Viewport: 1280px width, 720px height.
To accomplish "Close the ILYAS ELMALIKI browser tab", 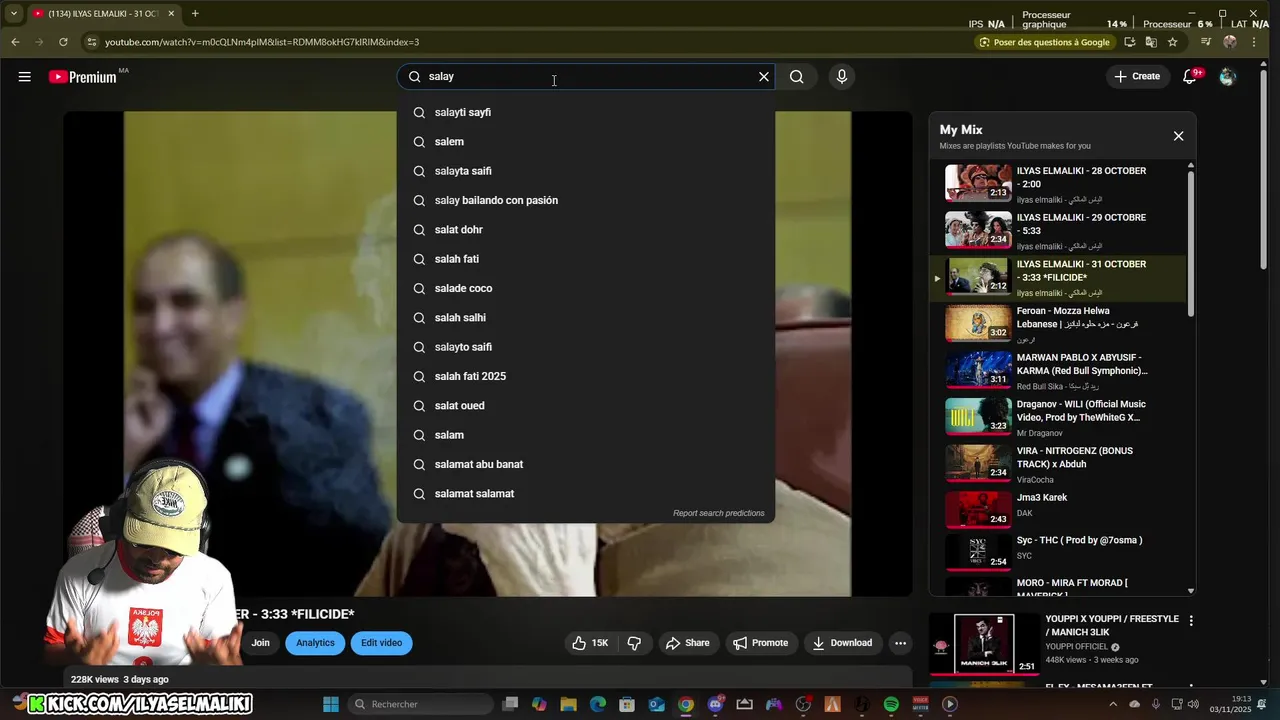I will click(171, 14).
